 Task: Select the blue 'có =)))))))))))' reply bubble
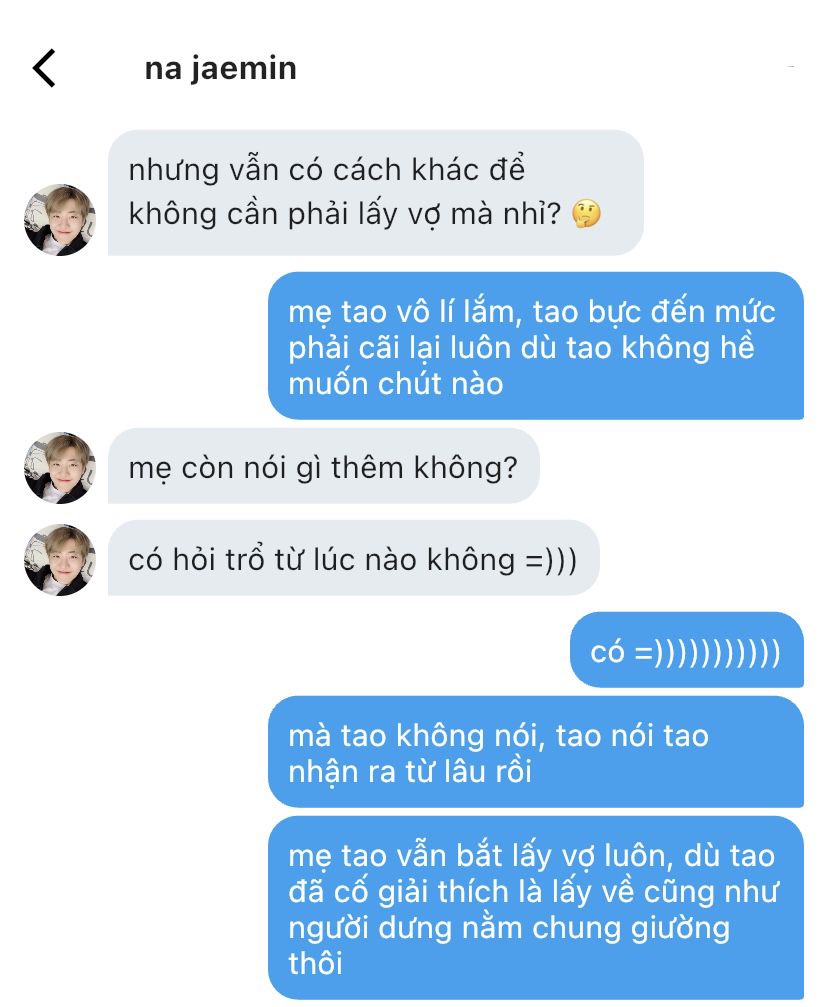[x=687, y=650]
